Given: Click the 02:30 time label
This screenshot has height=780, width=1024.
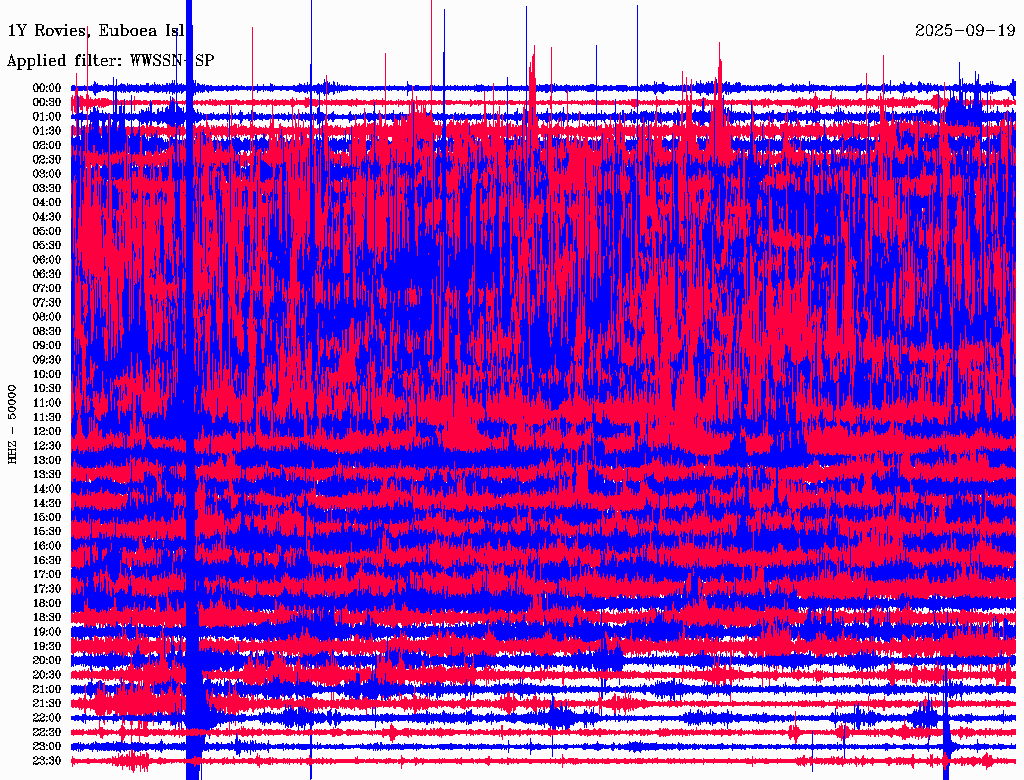Looking at the screenshot, I should pos(47,159).
